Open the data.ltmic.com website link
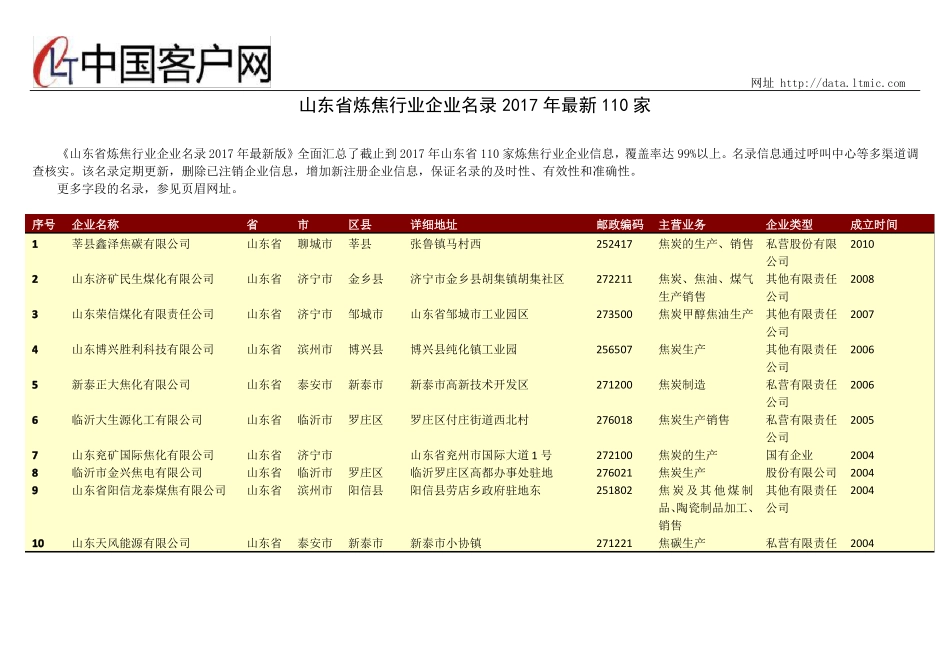The image size is (950, 672). [842, 83]
